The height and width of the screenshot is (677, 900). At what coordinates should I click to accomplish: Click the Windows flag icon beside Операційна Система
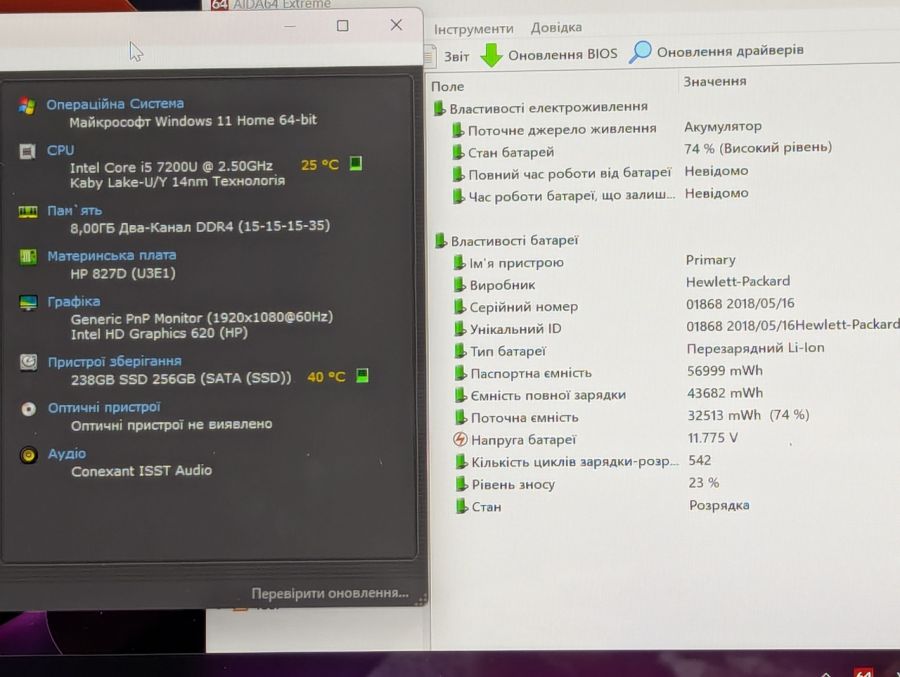[x=26, y=106]
